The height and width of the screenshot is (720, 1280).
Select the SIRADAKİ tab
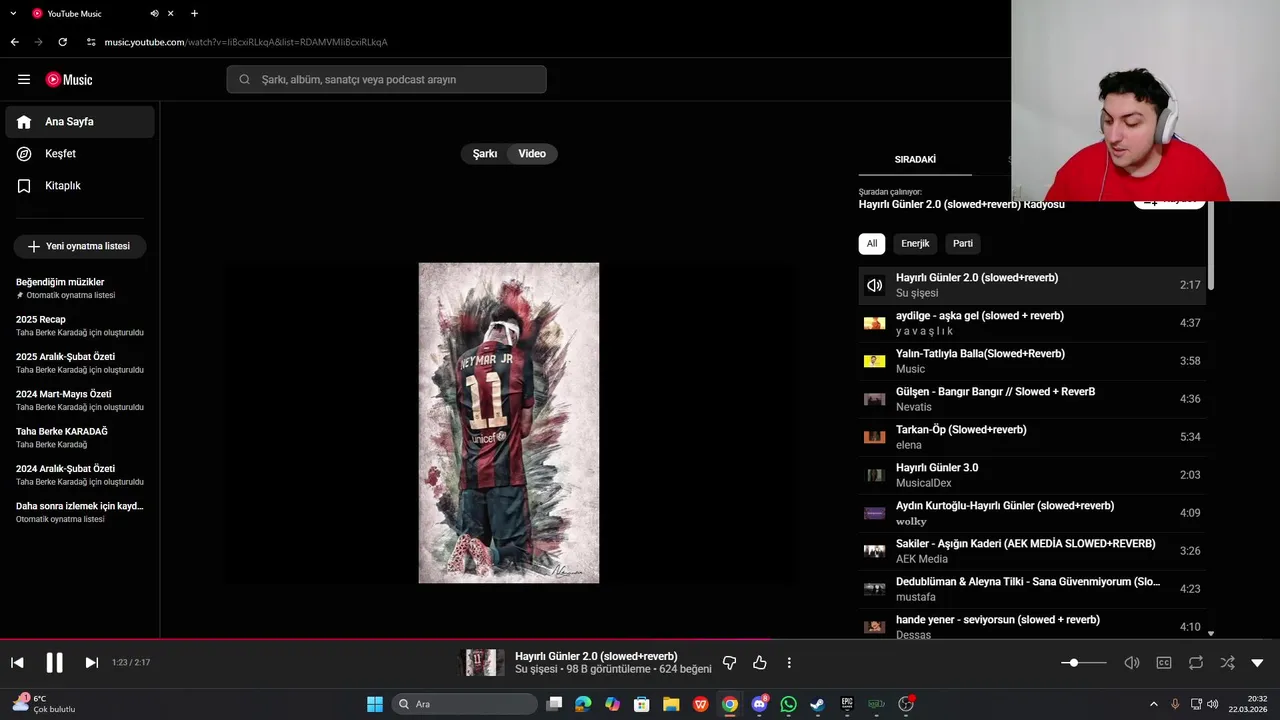(915, 160)
